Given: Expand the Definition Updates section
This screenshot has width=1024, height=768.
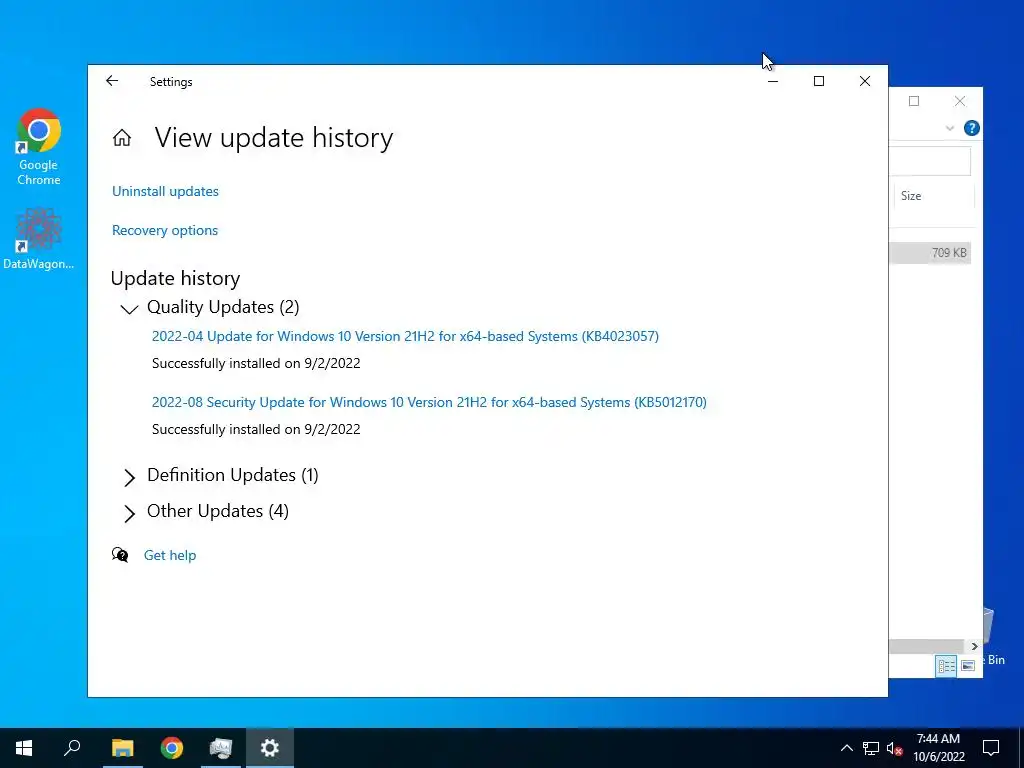Looking at the screenshot, I should (129, 477).
